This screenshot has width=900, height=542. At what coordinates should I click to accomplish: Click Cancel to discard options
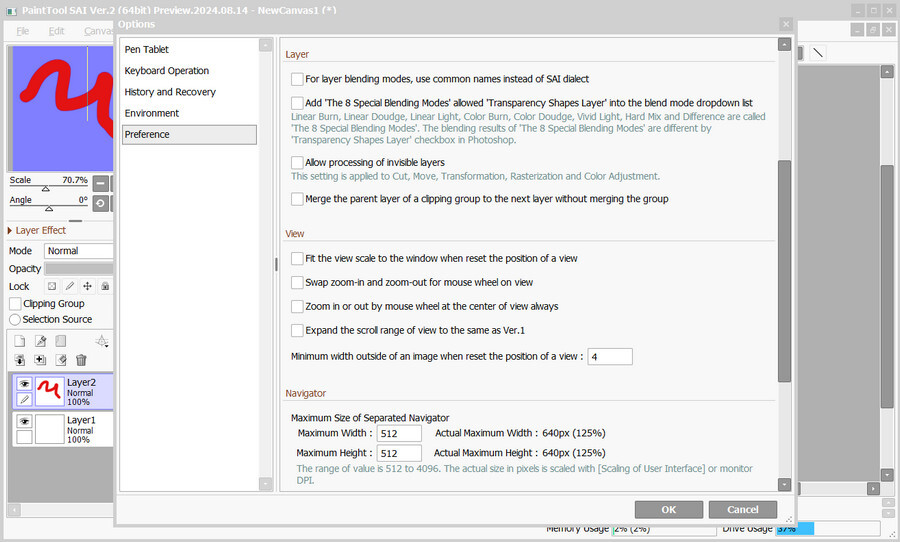coord(743,509)
